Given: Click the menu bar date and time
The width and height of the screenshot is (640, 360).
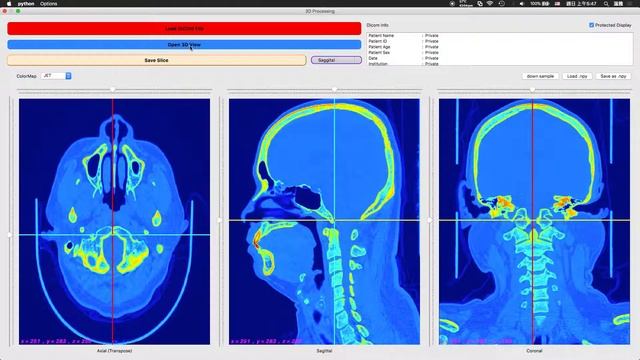Looking at the screenshot, I should click(x=582, y=3).
